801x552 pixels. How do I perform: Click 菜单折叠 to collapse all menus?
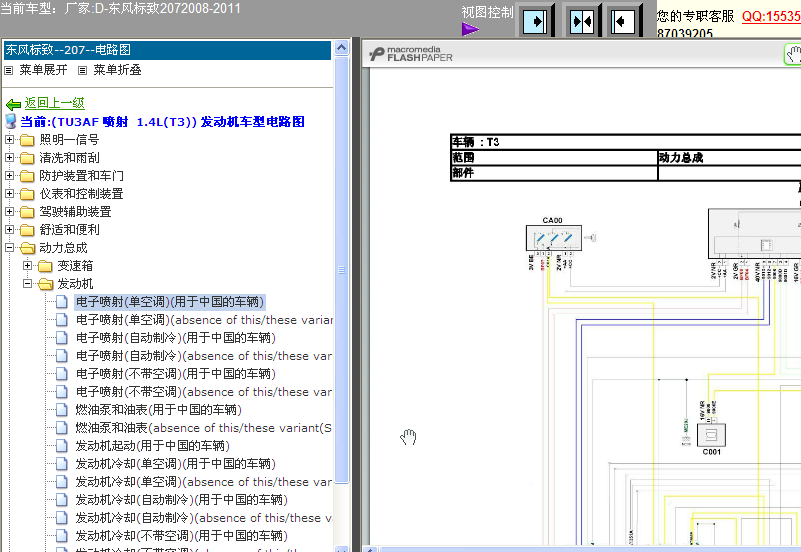[x=117, y=70]
